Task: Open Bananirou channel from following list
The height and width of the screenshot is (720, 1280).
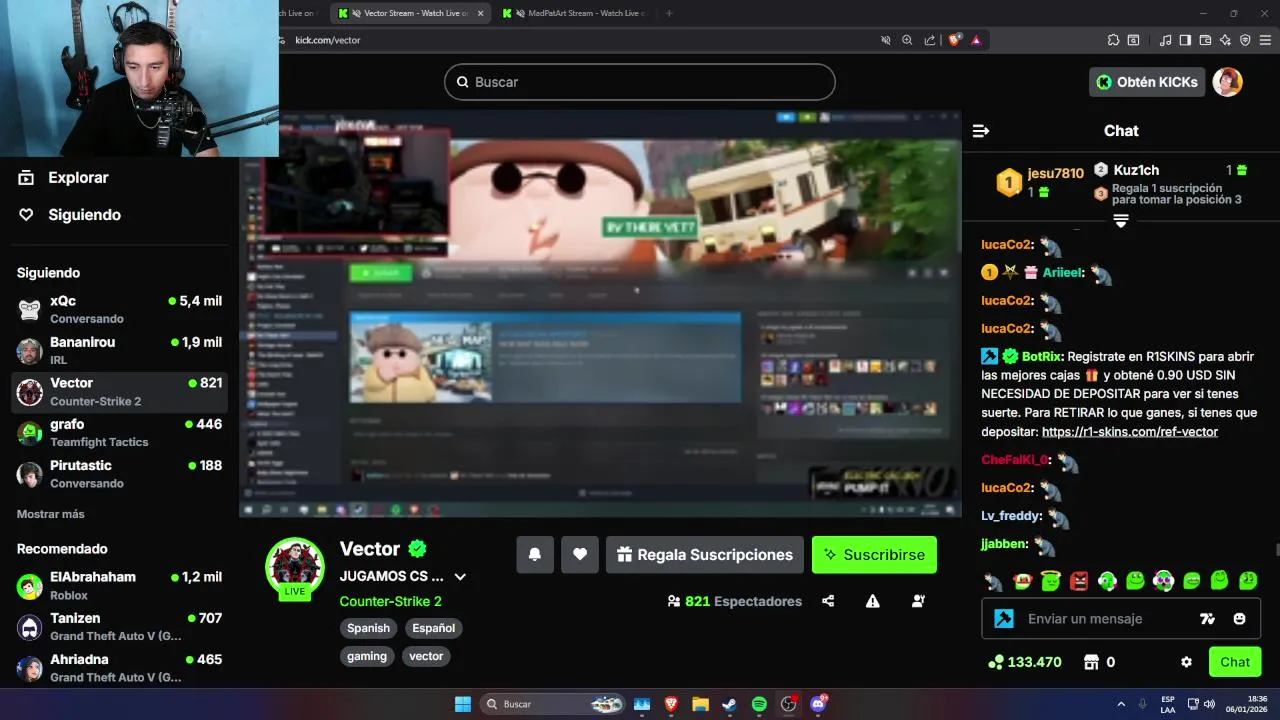Action: point(120,350)
